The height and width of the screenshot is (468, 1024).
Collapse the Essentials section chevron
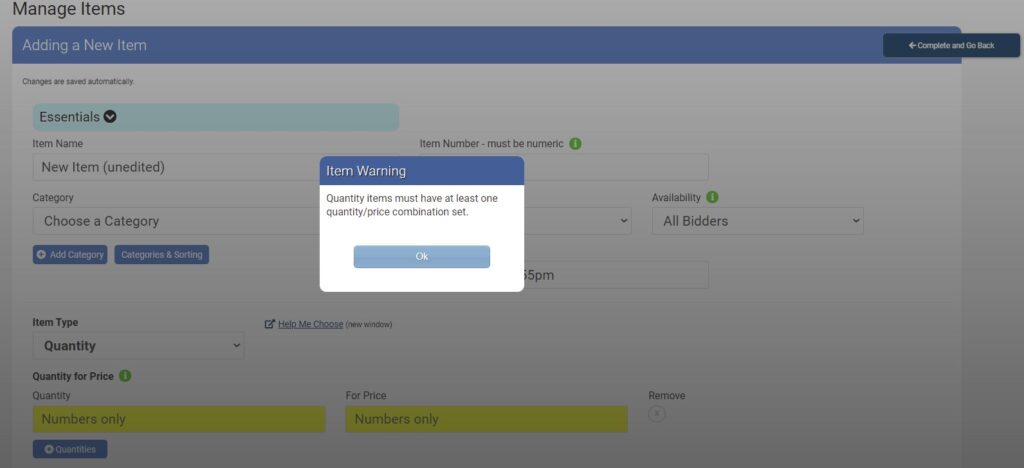[x=110, y=117]
